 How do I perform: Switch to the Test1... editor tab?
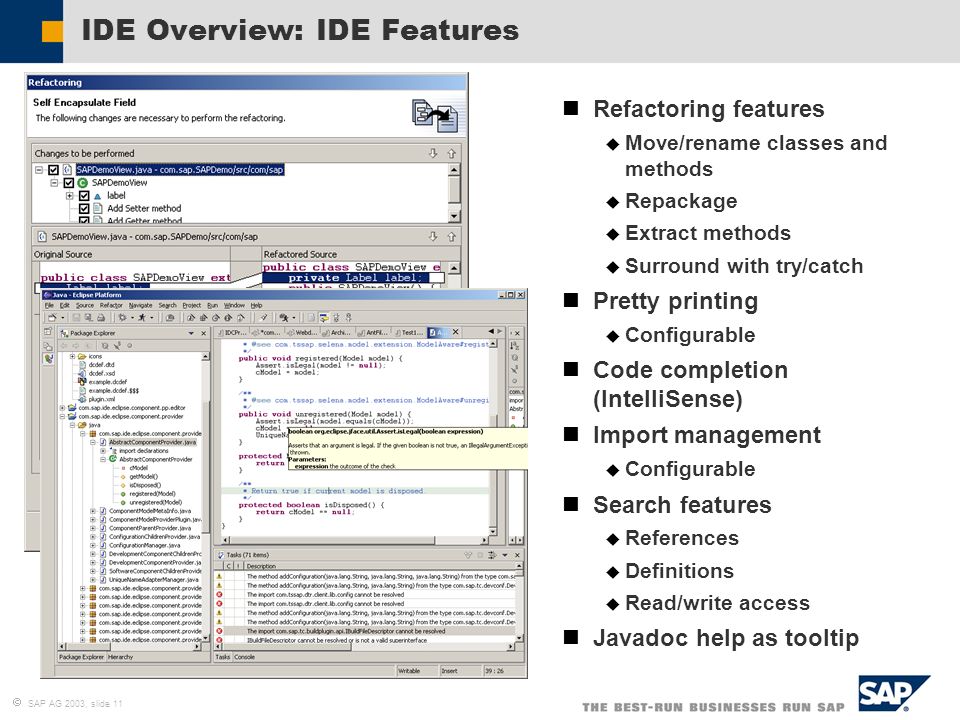tap(408, 332)
